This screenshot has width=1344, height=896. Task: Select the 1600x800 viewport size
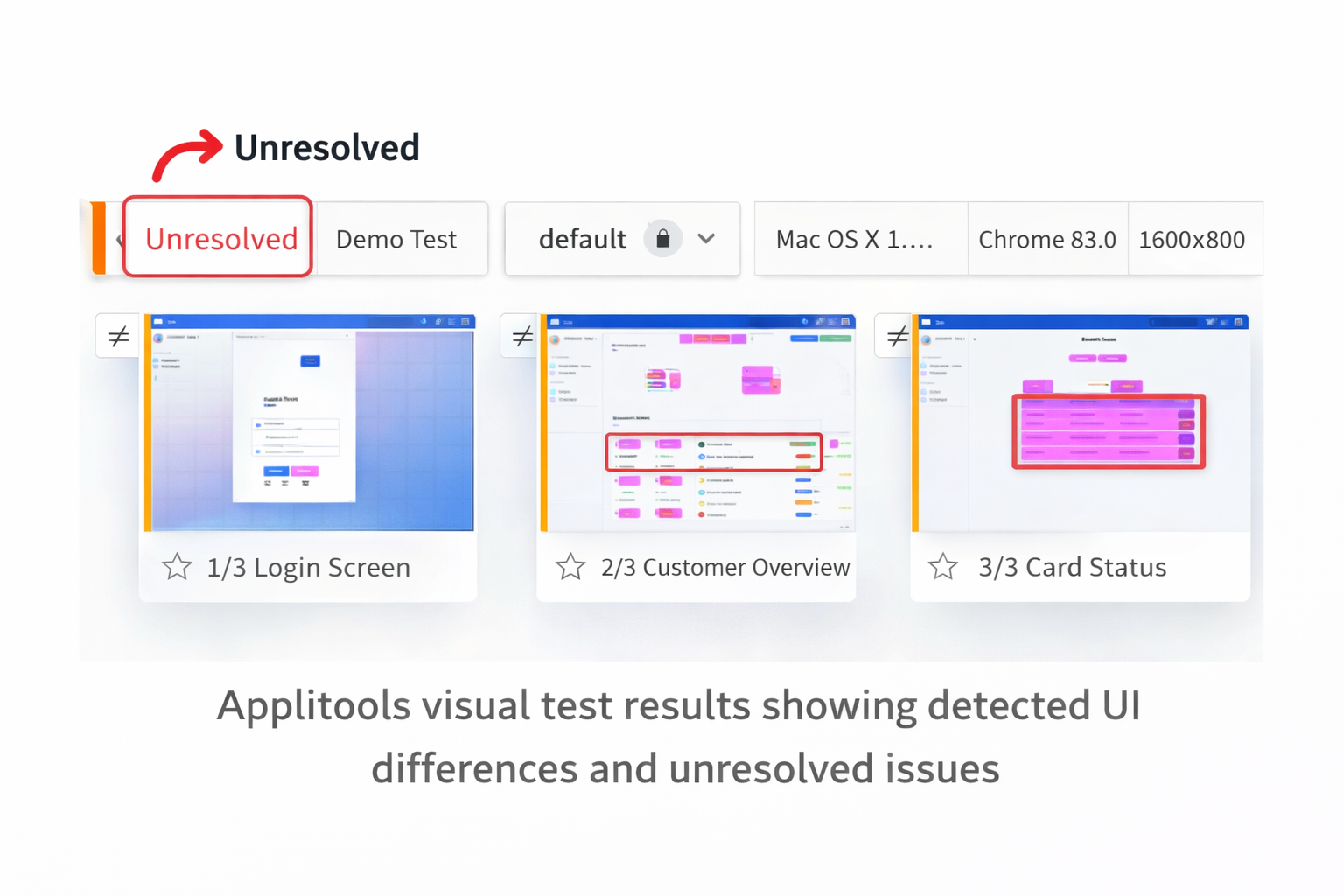[1193, 238]
